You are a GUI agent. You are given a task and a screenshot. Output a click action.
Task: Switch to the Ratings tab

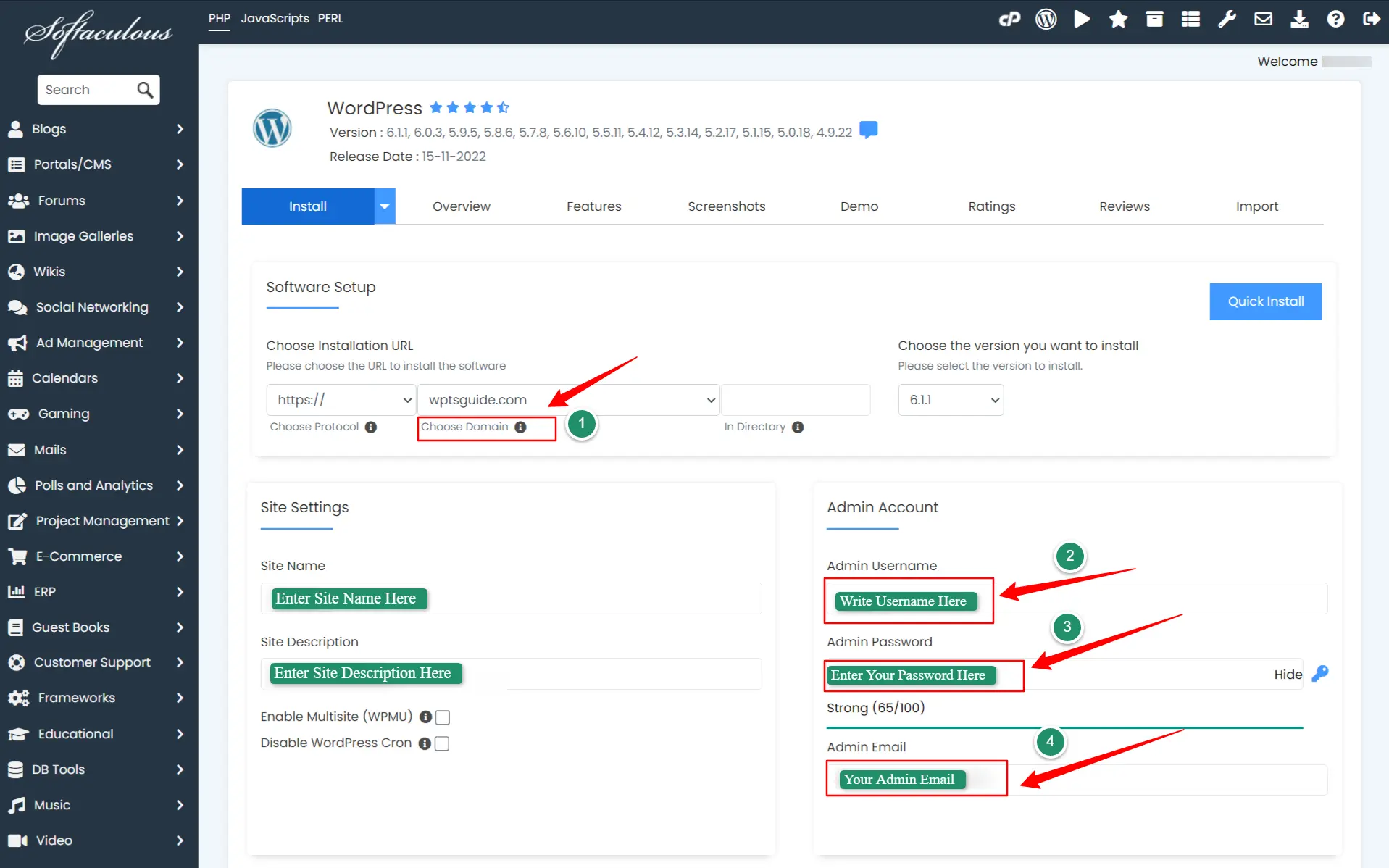(x=991, y=206)
